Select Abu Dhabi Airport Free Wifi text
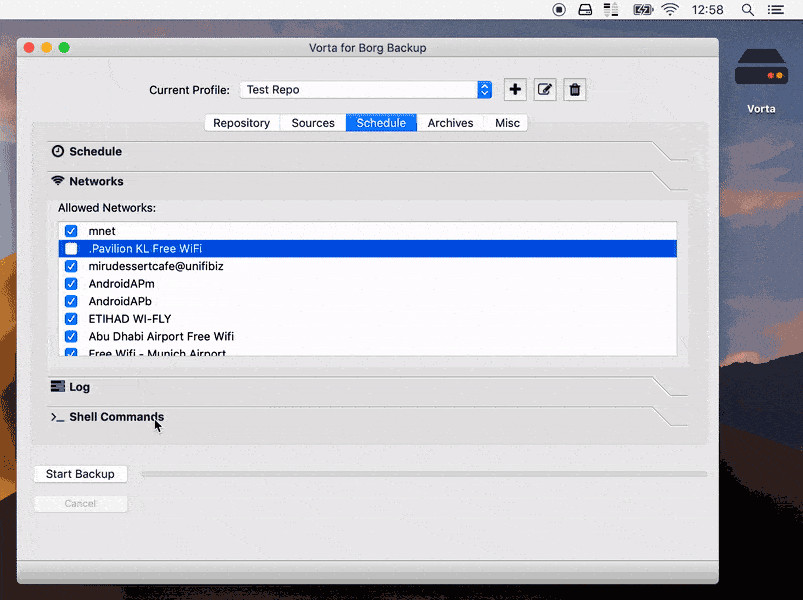This screenshot has width=803, height=600. (x=161, y=336)
